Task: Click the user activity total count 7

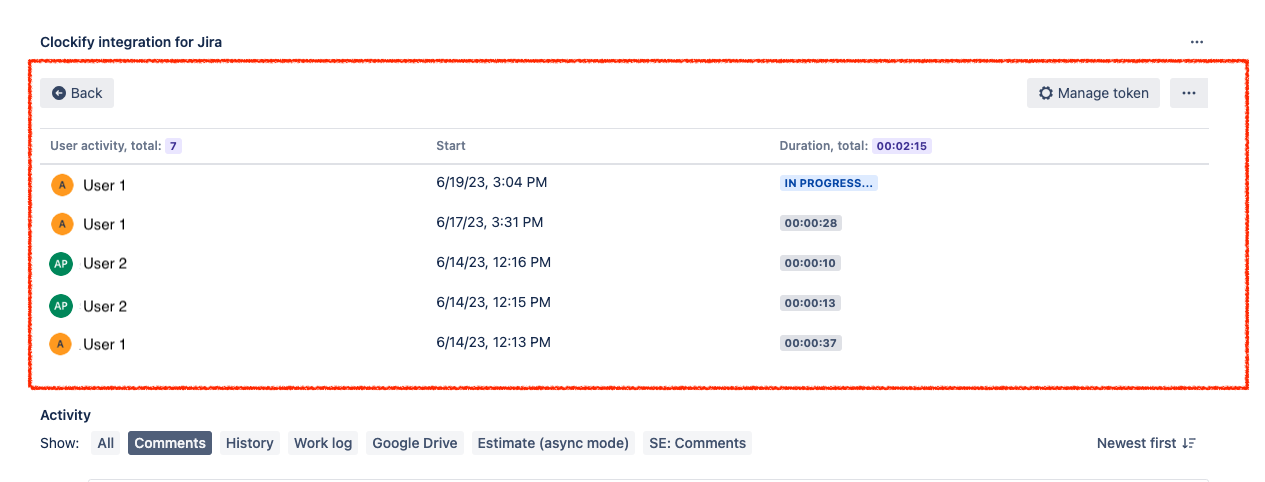Action: pyautogui.click(x=173, y=146)
